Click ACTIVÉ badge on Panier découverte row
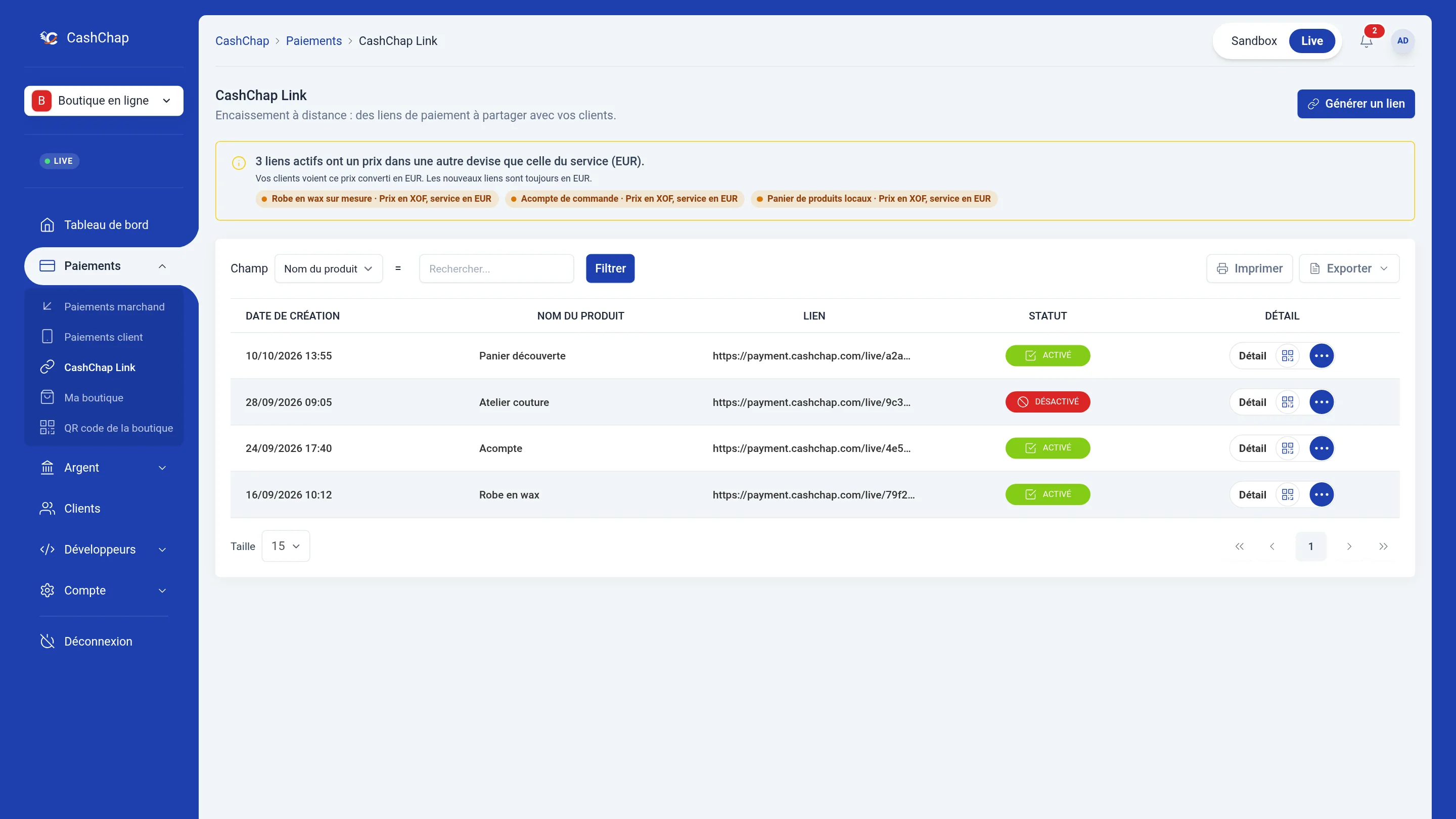This screenshot has width=1456, height=819. pos(1048,355)
